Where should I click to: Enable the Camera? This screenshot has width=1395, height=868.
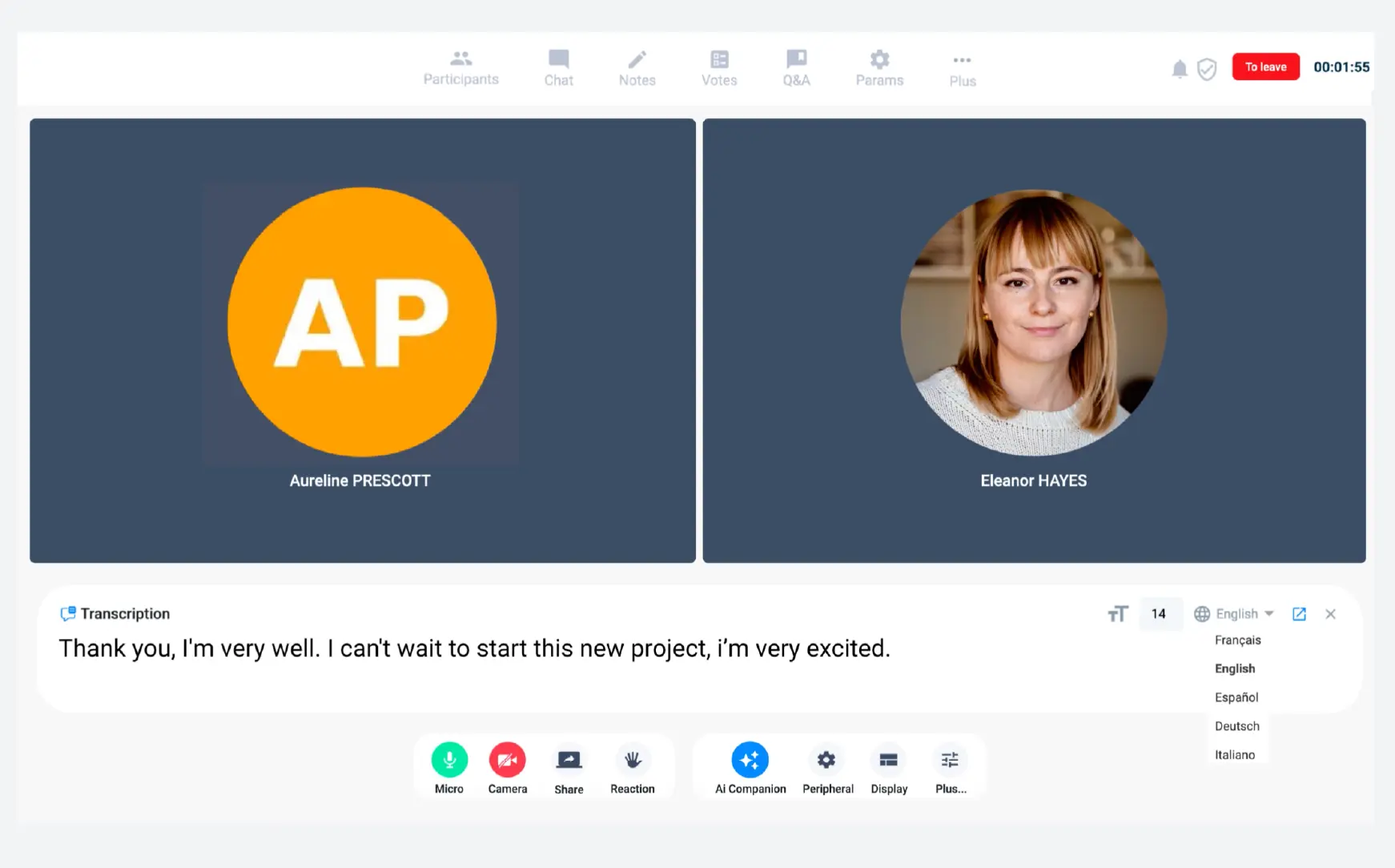(x=507, y=761)
